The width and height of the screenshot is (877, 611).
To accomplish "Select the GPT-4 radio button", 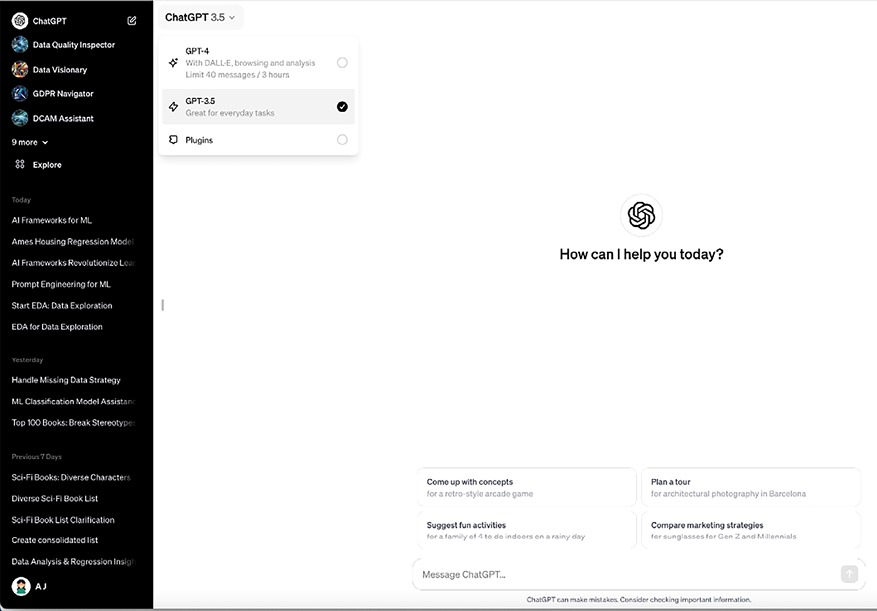I will tap(342, 63).
